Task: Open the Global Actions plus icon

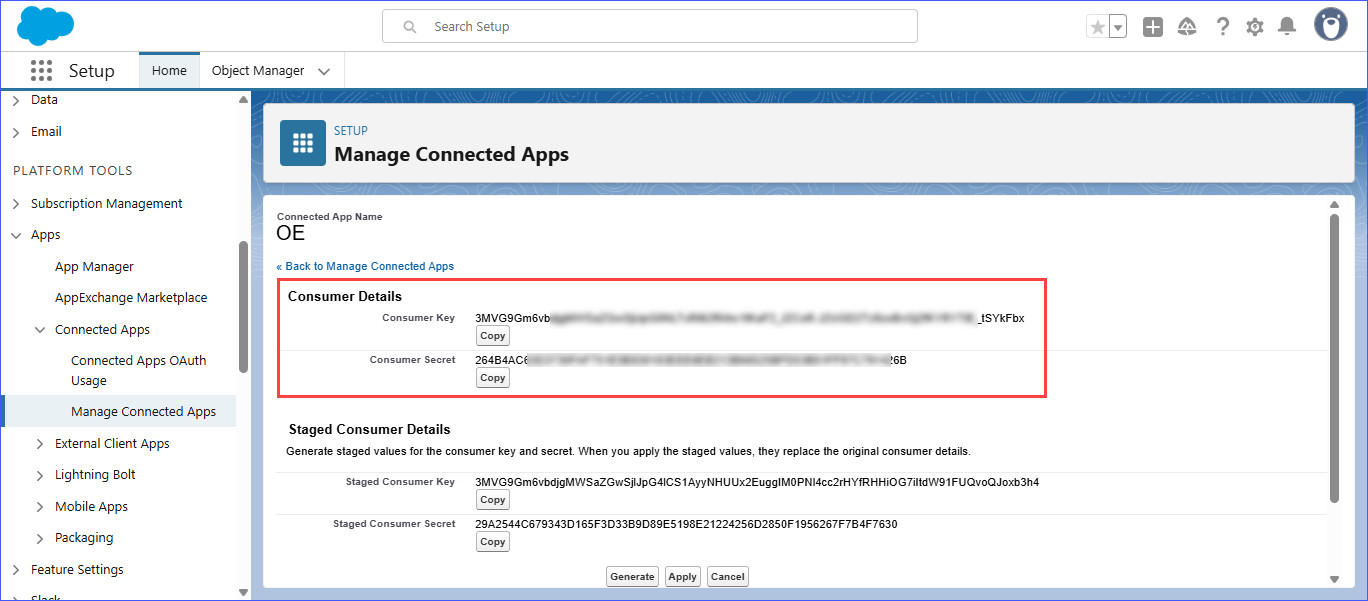Action: (1153, 27)
